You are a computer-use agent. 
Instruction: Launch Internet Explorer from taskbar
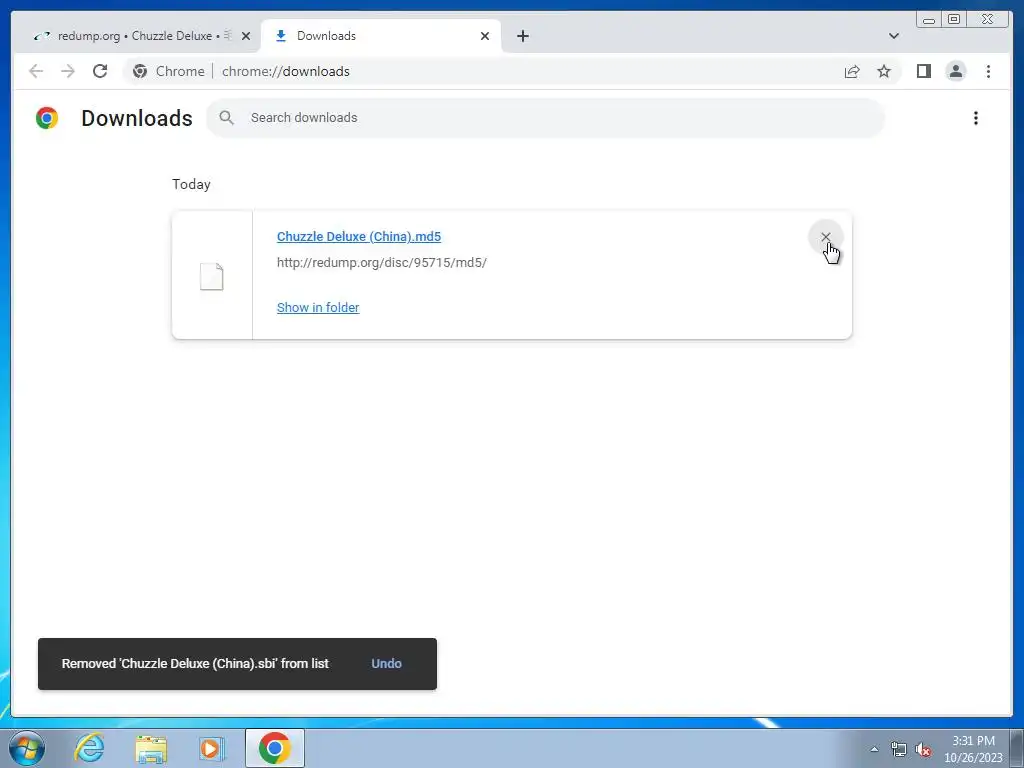89,748
